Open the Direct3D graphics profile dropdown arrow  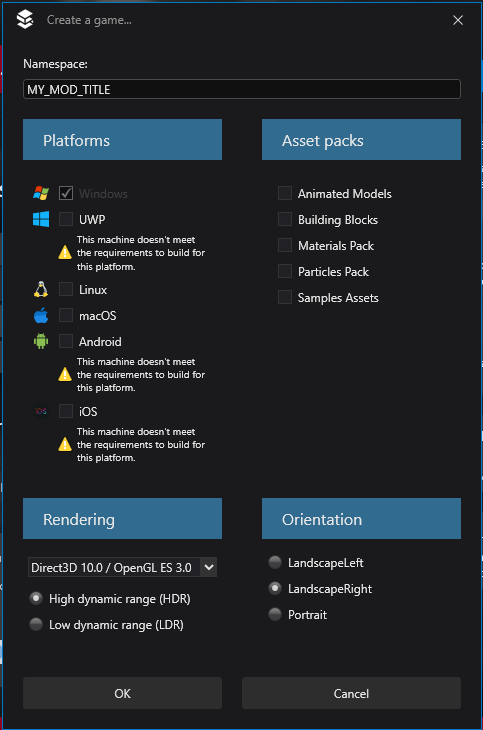click(x=209, y=567)
